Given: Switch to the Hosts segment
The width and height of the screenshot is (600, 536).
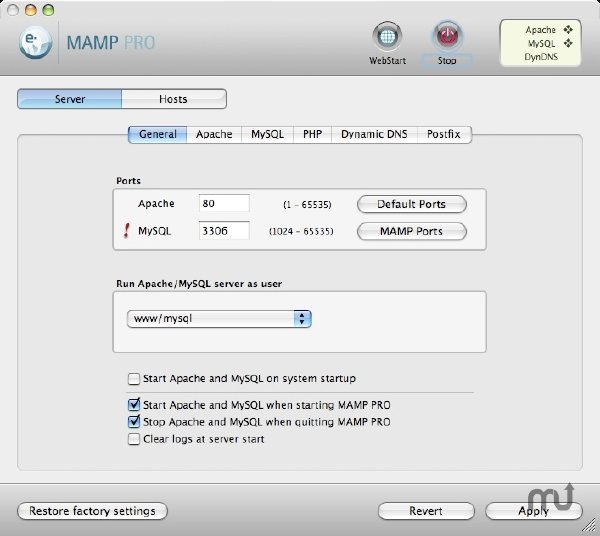Looking at the screenshot, I should coord(174,99).
